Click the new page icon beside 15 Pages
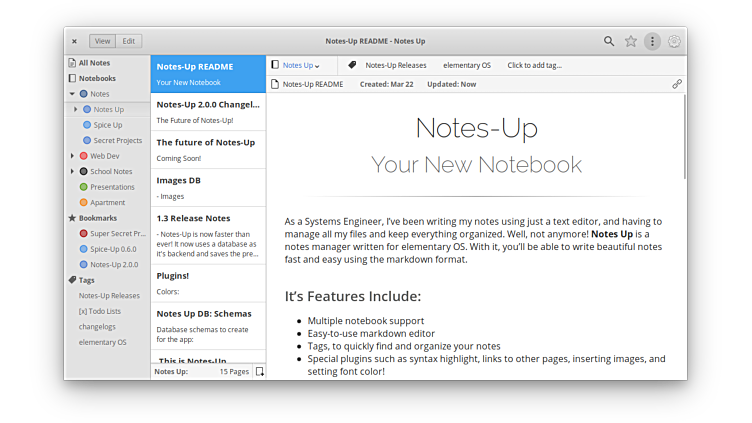The width and height of the screenshot is (752, 423). (x=259, y=371)
